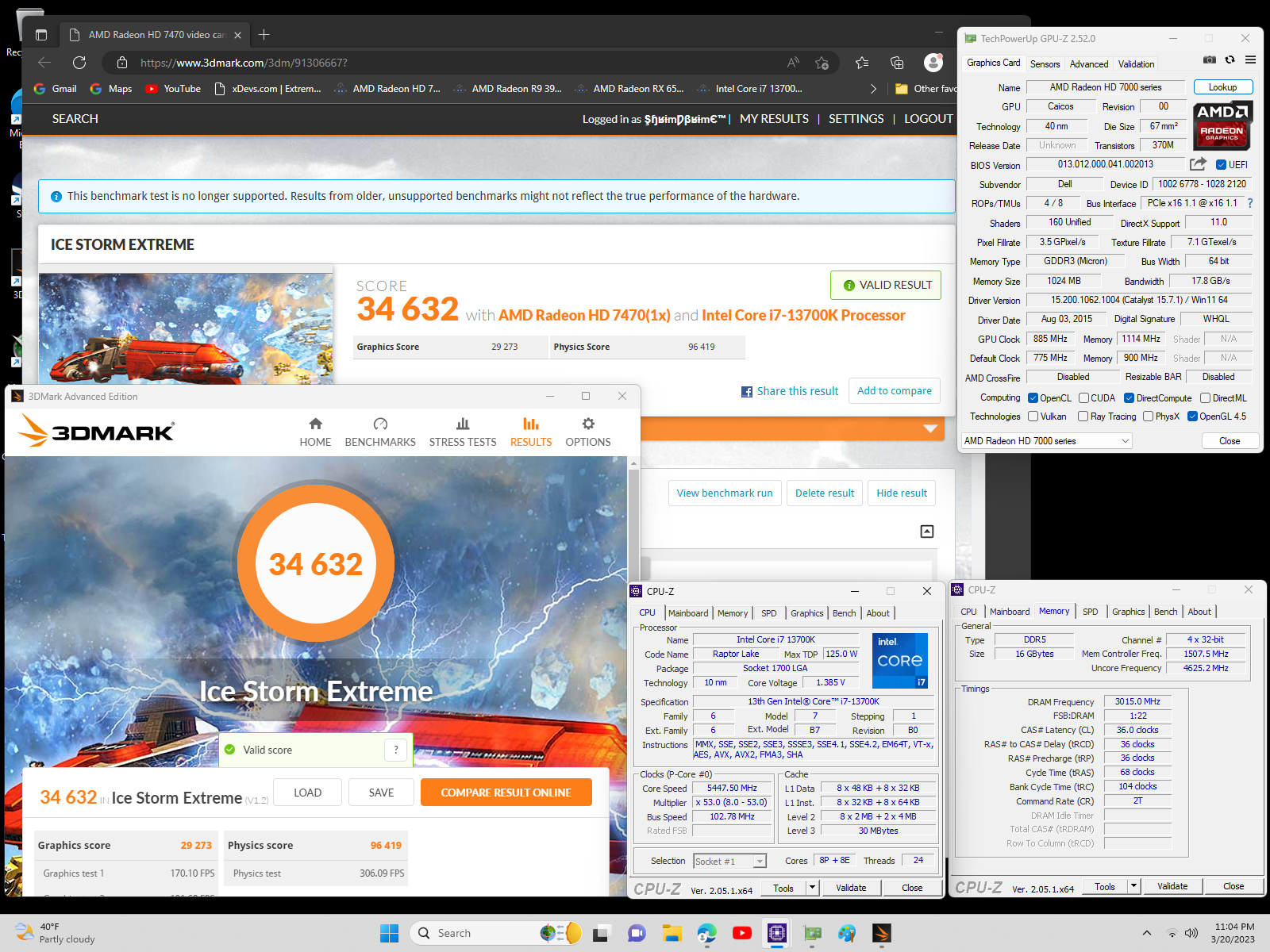This screenshot has height=952, width=1270.
Task: Toggle the PhysX checkbox
Action: (x=1148, y=416)
